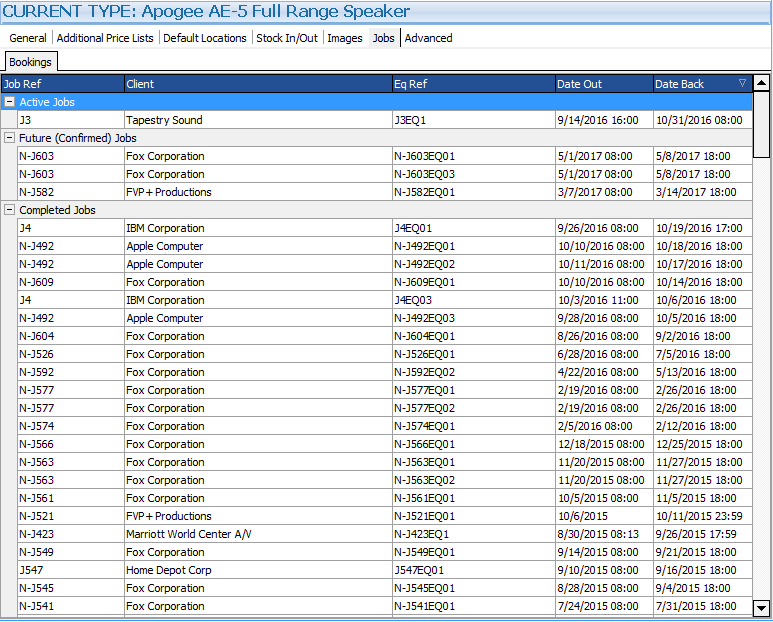
Task: Open the Additional Price Lists tab
Action: point(105,38)
